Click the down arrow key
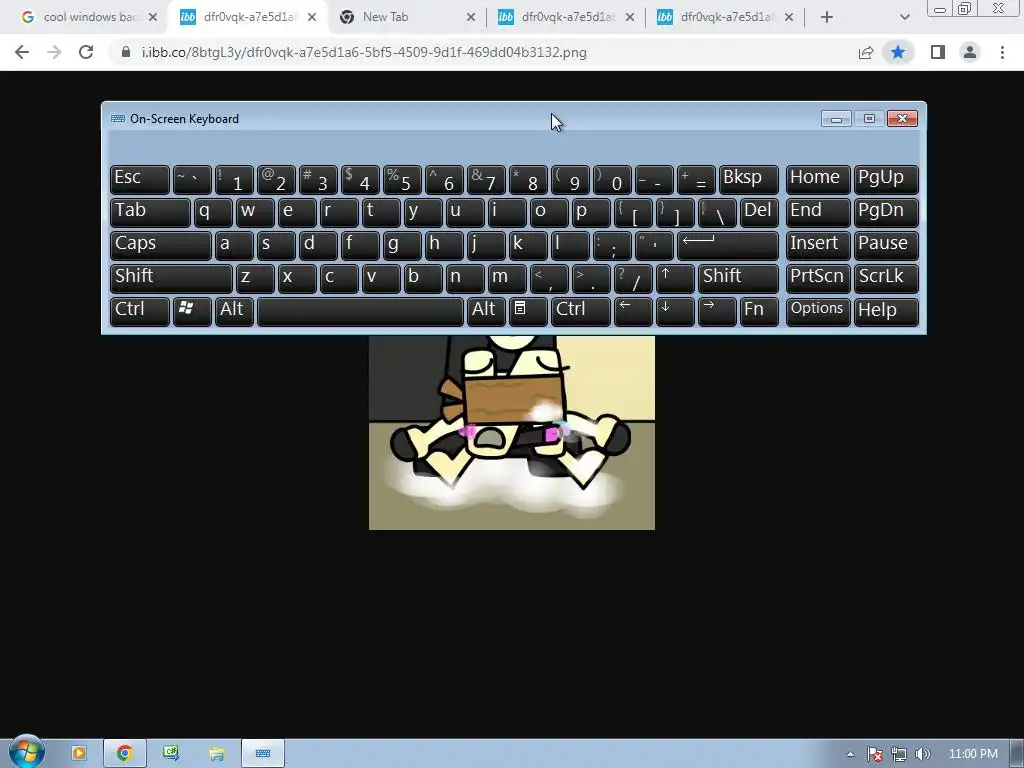 (x=675, y=312)
